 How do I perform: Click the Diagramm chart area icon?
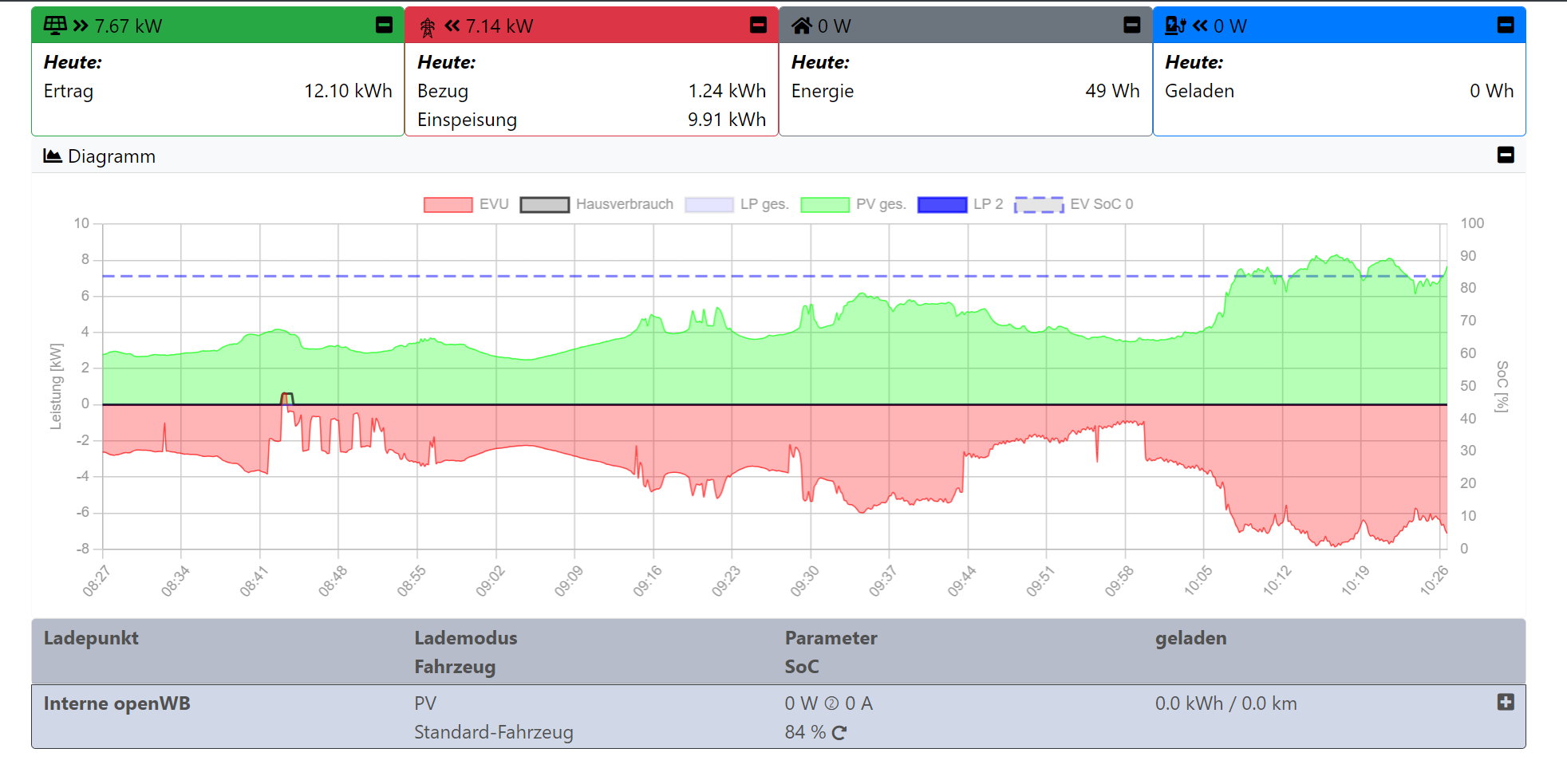click(x=53, y=156)
